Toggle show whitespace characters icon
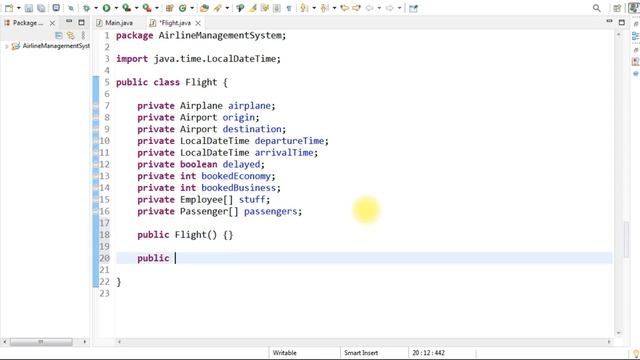This screenshot has height=360, width=640. [x=289, y=8]
